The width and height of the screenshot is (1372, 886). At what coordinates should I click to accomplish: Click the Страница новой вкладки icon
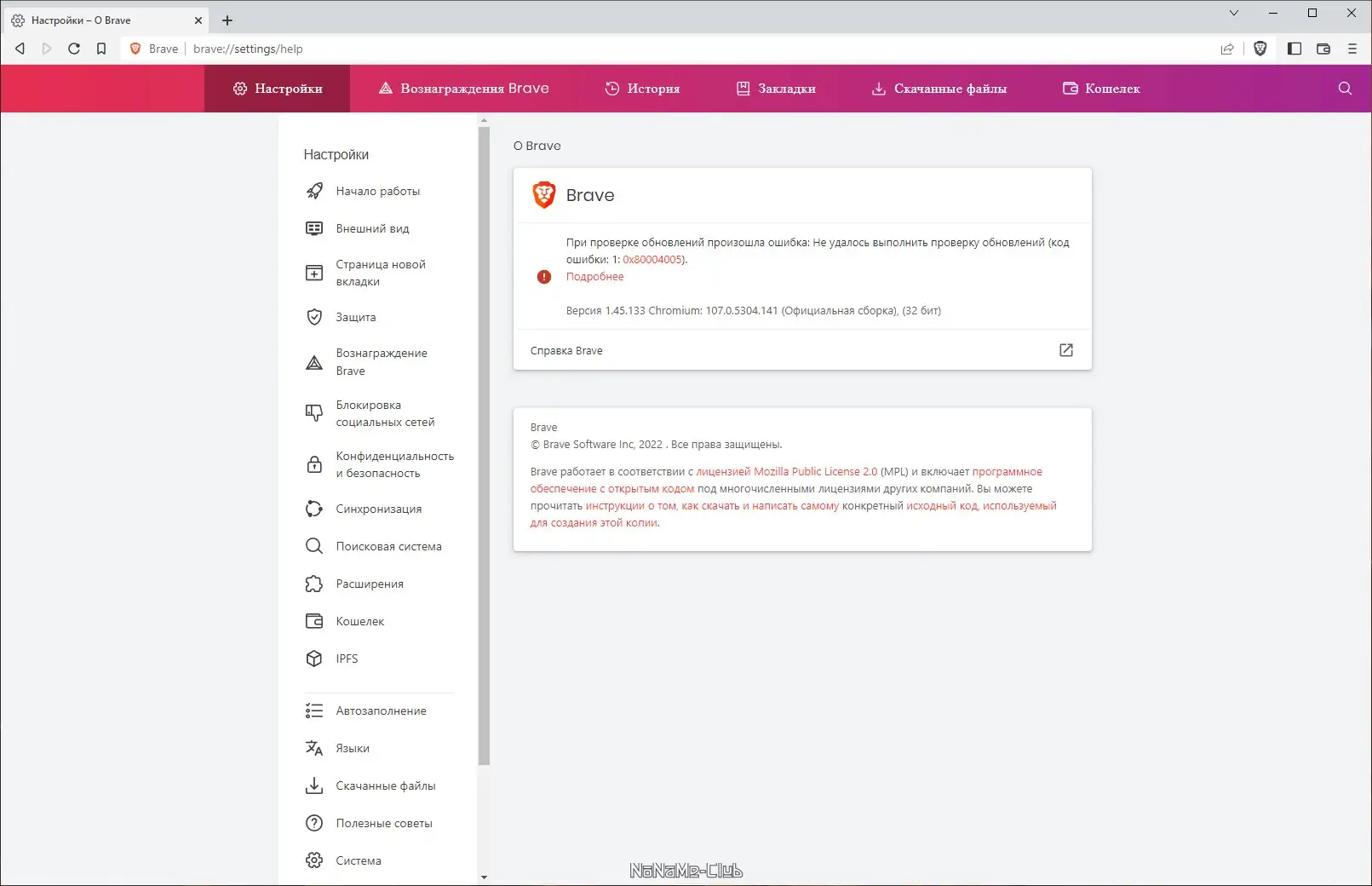tap(314, 273)
